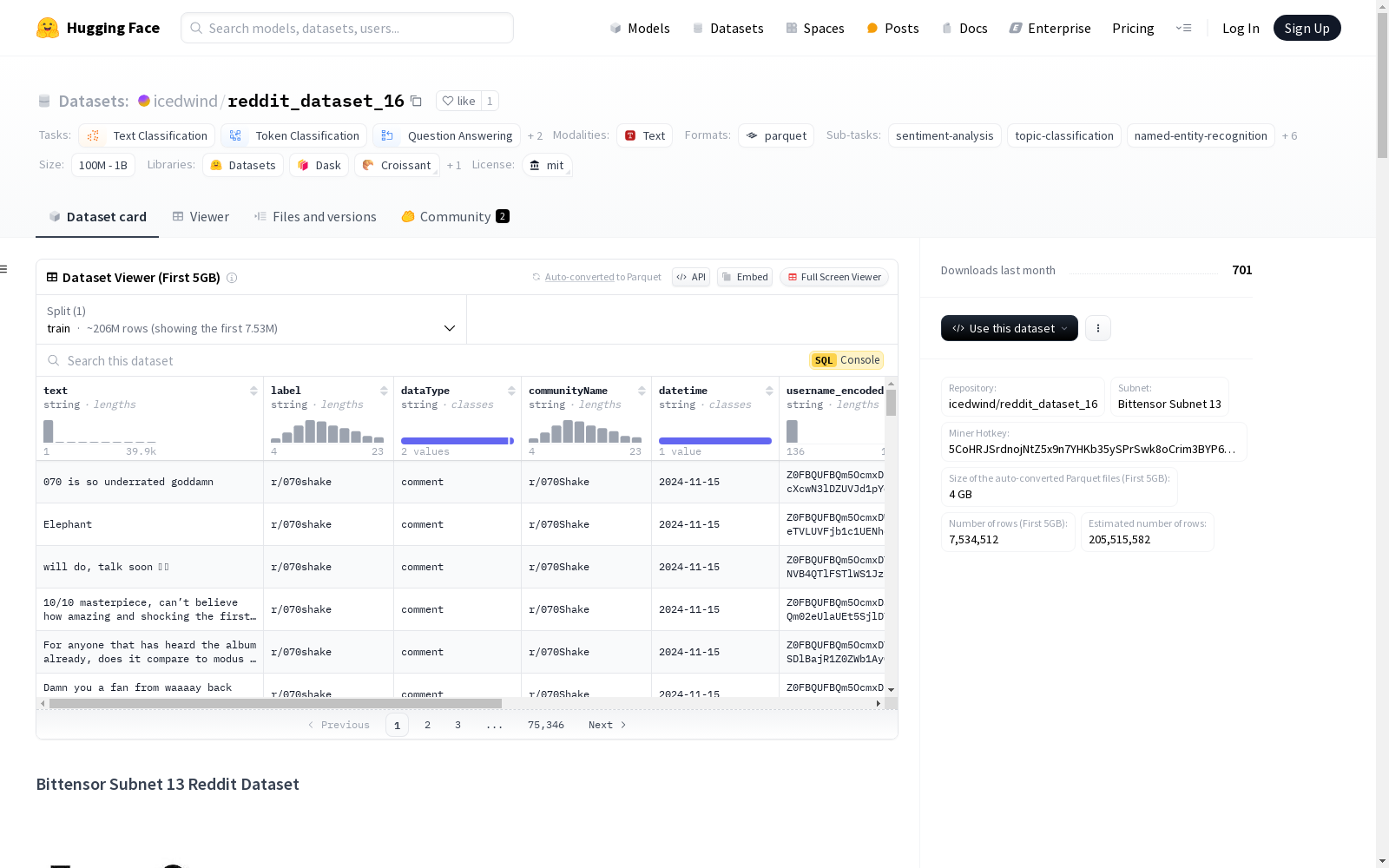Launch the Full Screen Viewer
The height and width of the screenshot is (868, 1389).
point(833,277)
